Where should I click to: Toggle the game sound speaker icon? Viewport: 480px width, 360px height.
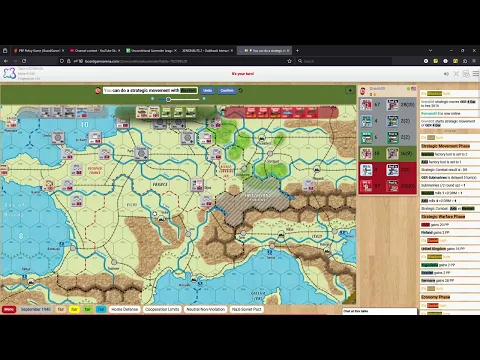[446, 74]
